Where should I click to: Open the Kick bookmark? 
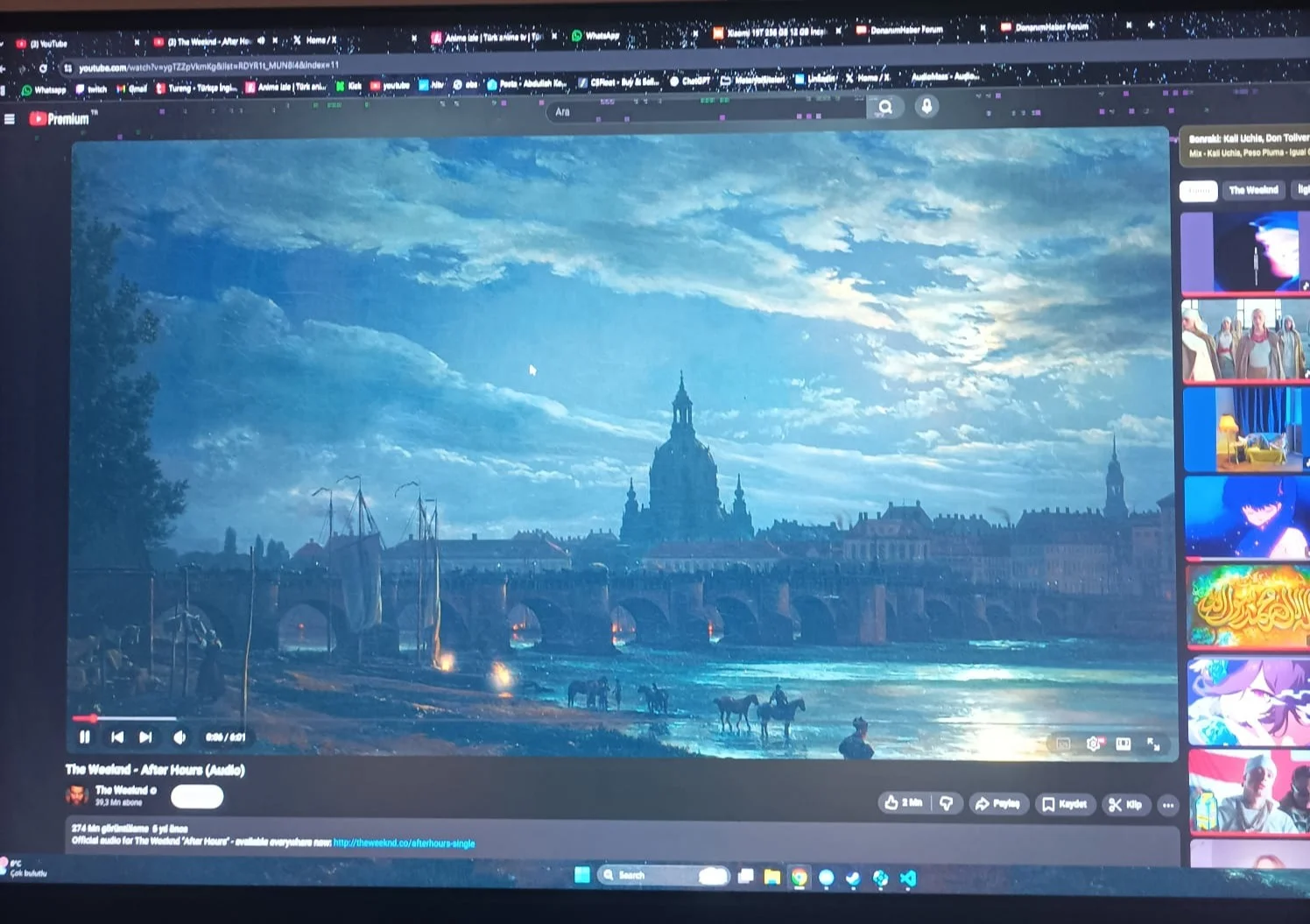pyautogui.click(x=349, y=86)
